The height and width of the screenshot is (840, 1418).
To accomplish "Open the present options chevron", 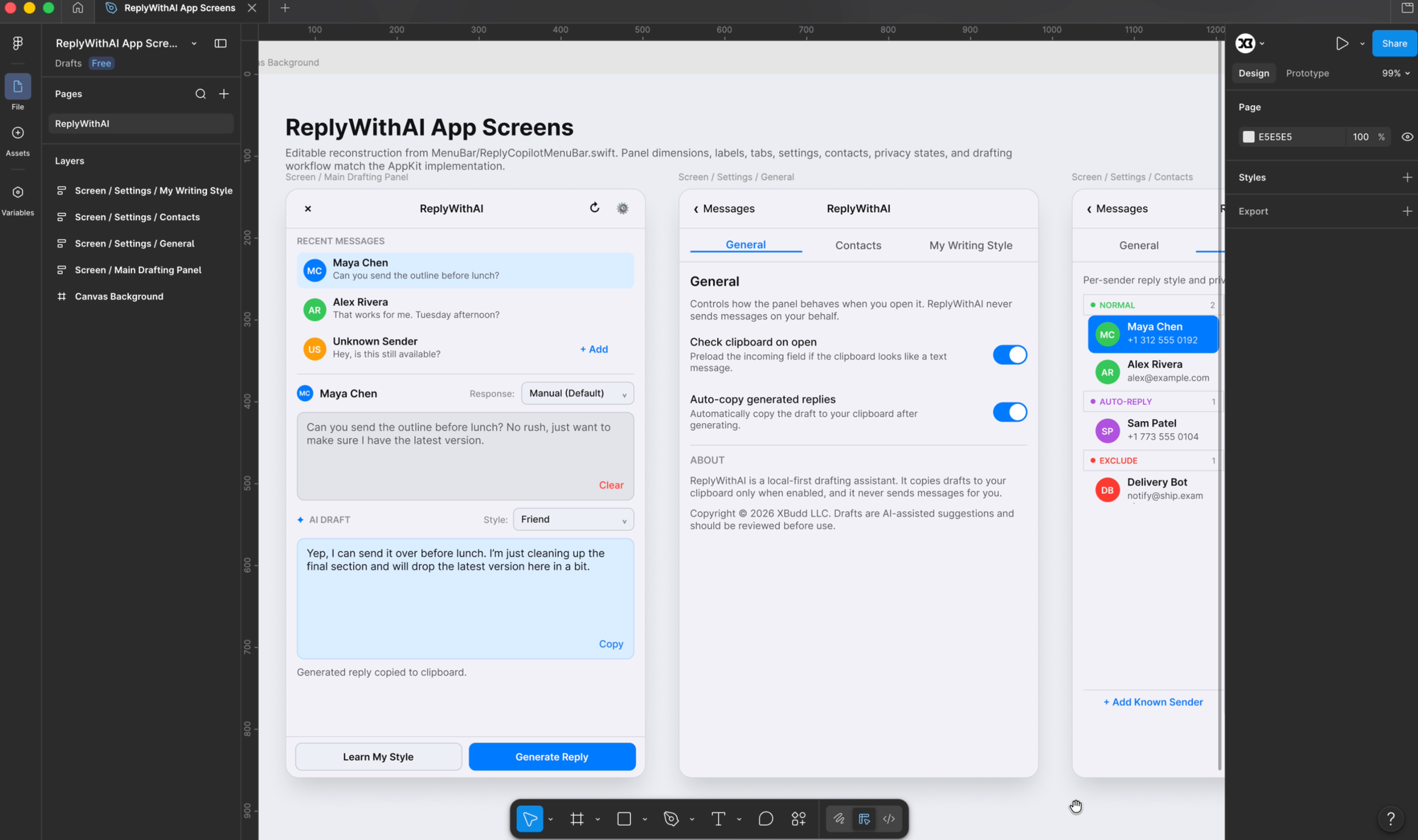I will (1362, 44).
